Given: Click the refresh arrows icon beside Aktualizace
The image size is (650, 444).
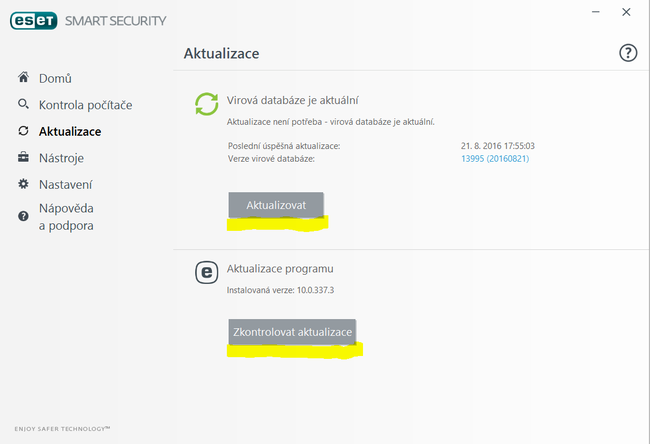Looking at the screenshot, I should 23,131.
